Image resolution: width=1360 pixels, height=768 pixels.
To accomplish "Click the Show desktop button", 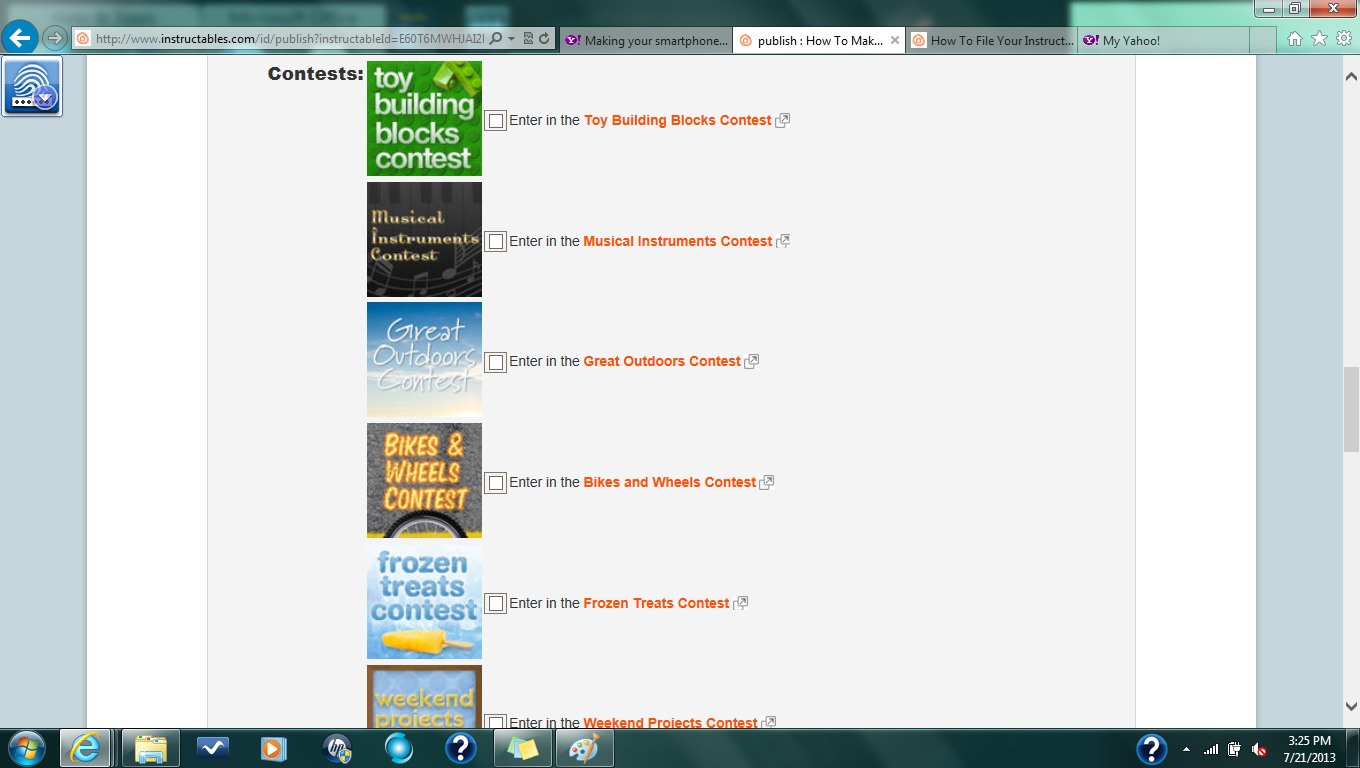I will point(1353,749).
